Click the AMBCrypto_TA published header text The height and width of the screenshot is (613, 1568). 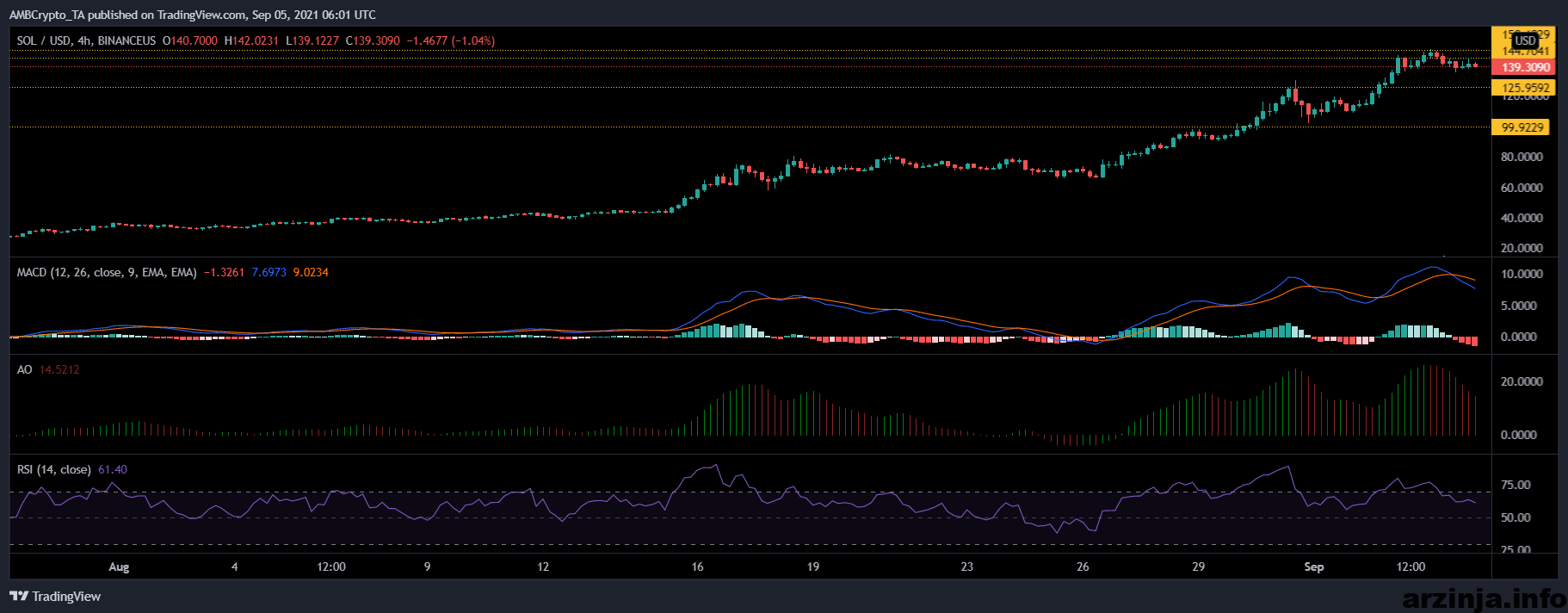[192, 15]
